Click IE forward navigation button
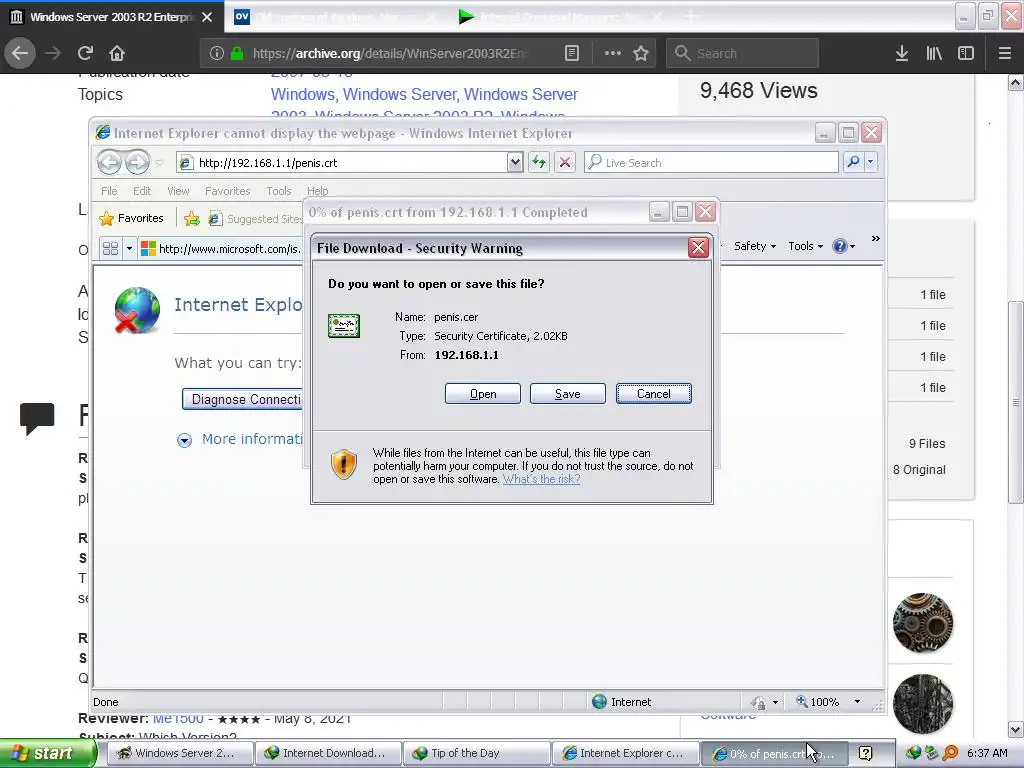This screenshot has height=768, width=1024. point(137,162)
